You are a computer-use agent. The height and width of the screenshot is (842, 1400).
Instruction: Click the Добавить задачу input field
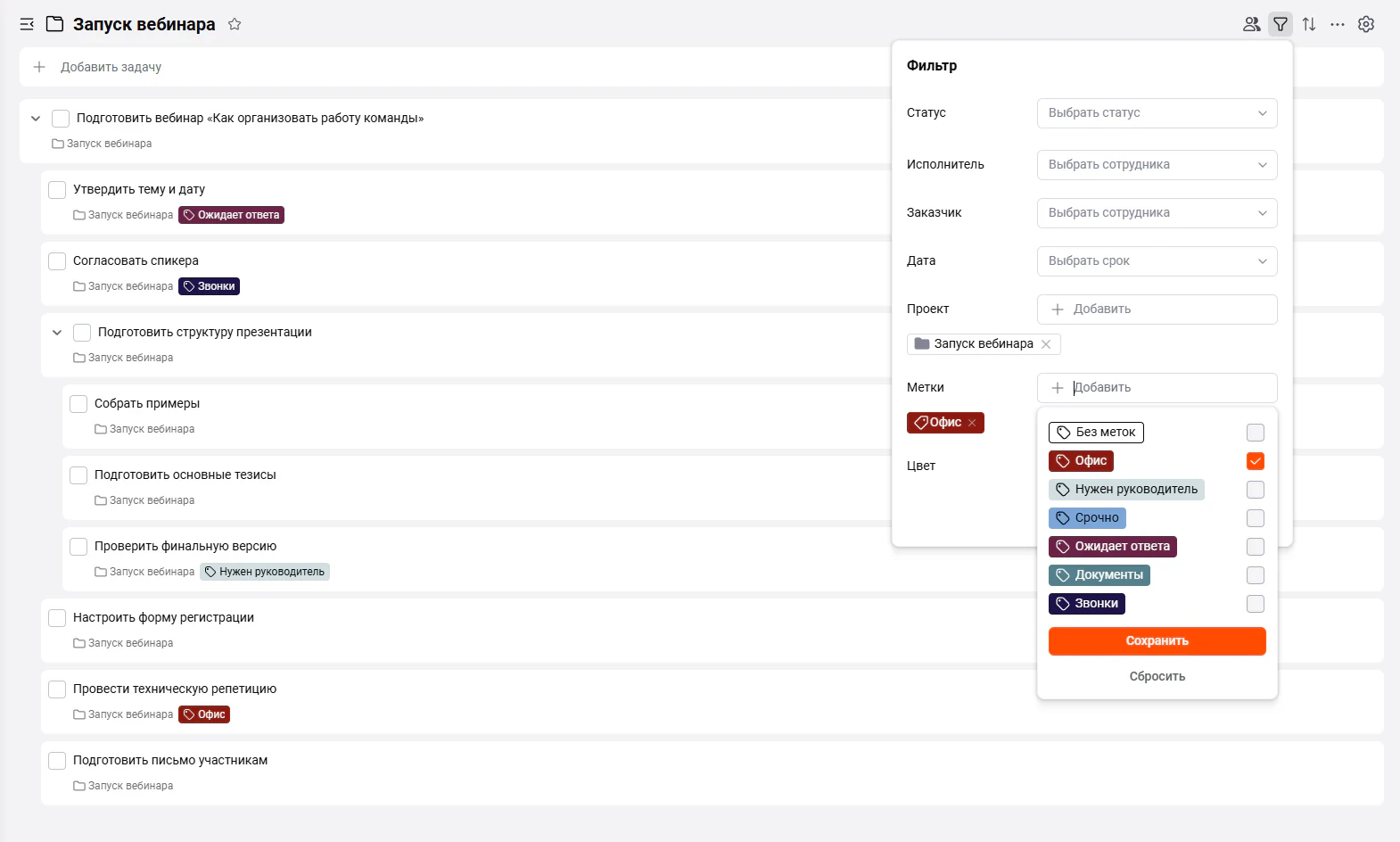pyautogui.click(x=455, y=67)
